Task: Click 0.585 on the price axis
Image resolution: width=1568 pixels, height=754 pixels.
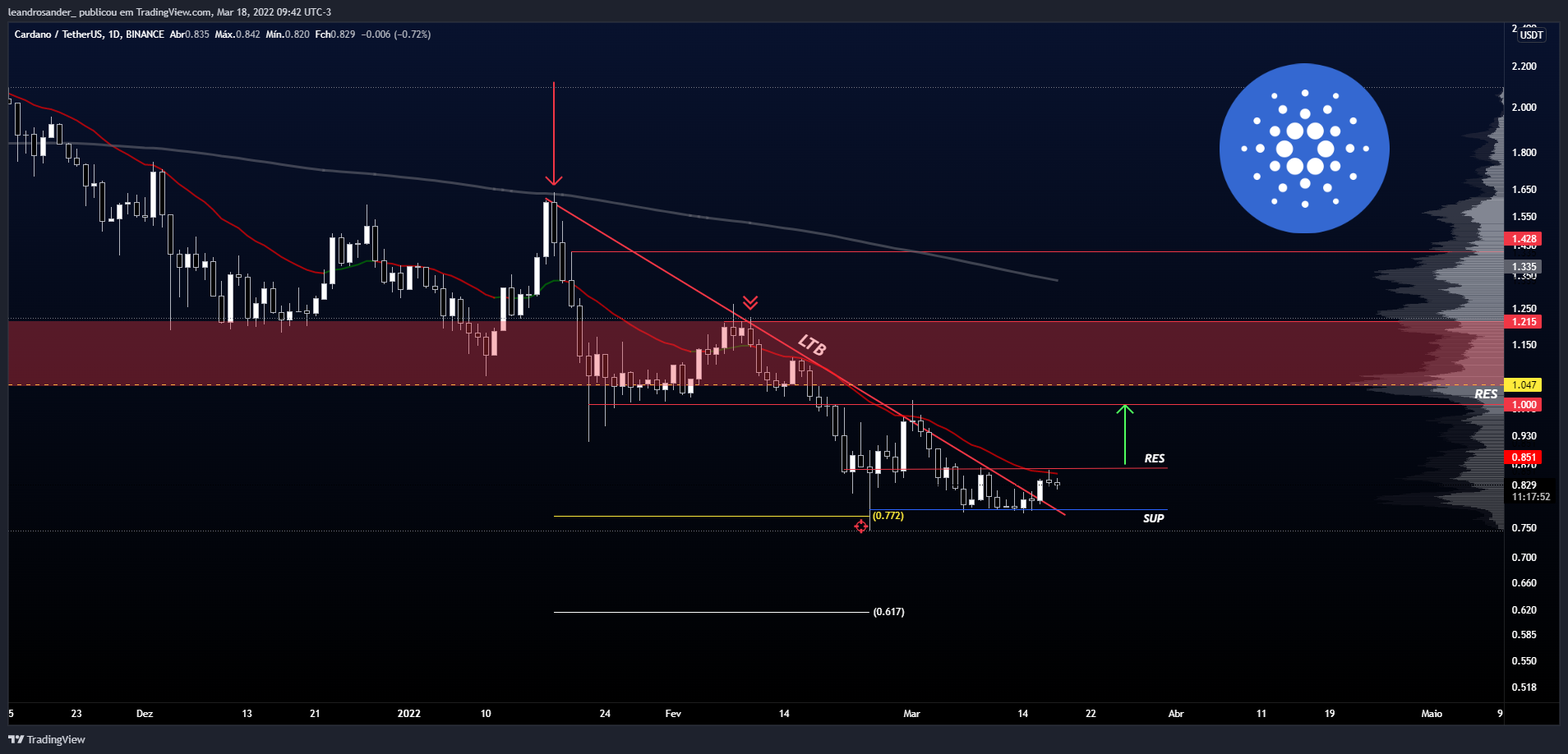Action: point(1524,635)
